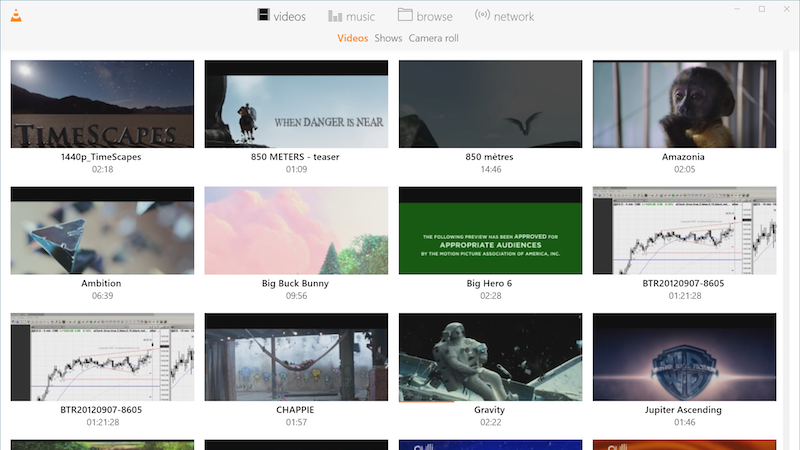Click the film strip videos icon
This screenshot has height=450, width=800.
(263, 15)
